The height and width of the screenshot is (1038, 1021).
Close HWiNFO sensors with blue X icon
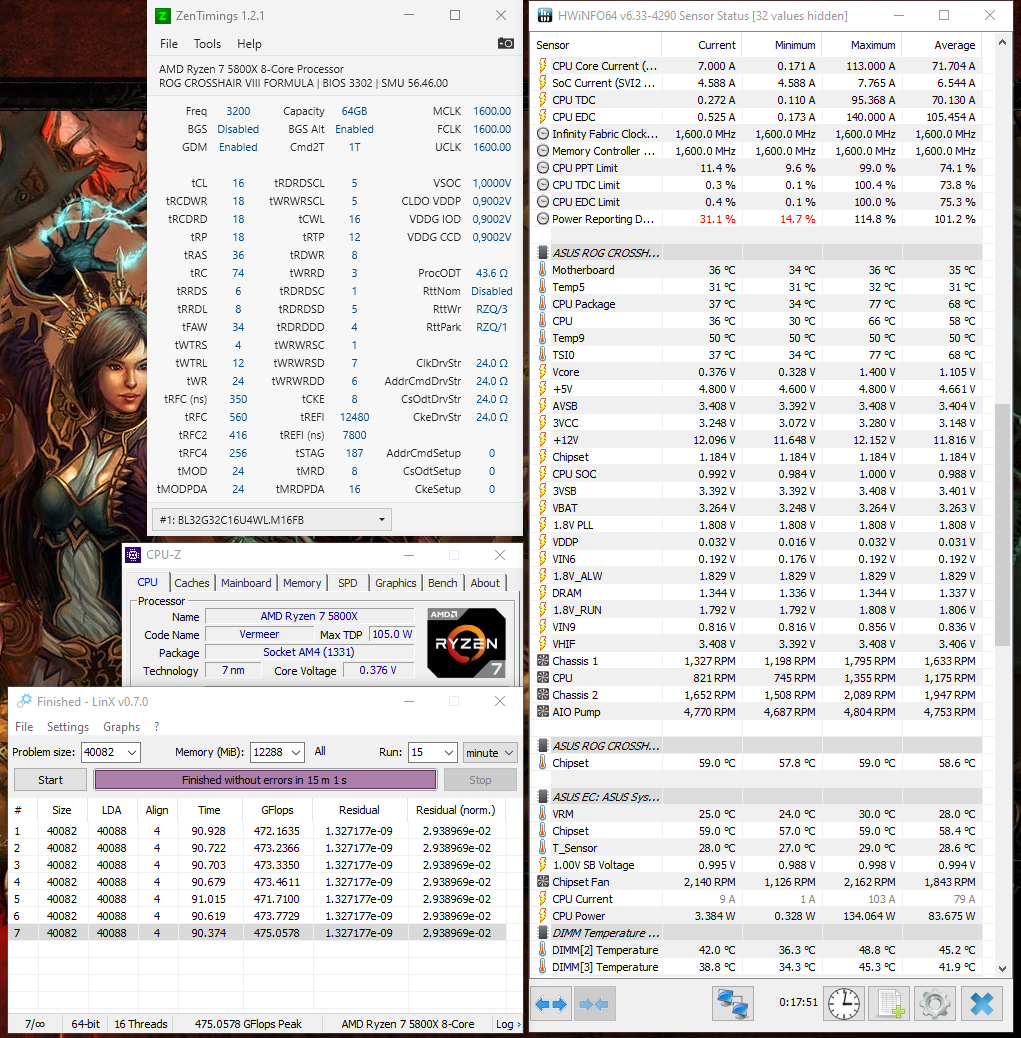click(982, 1004)
